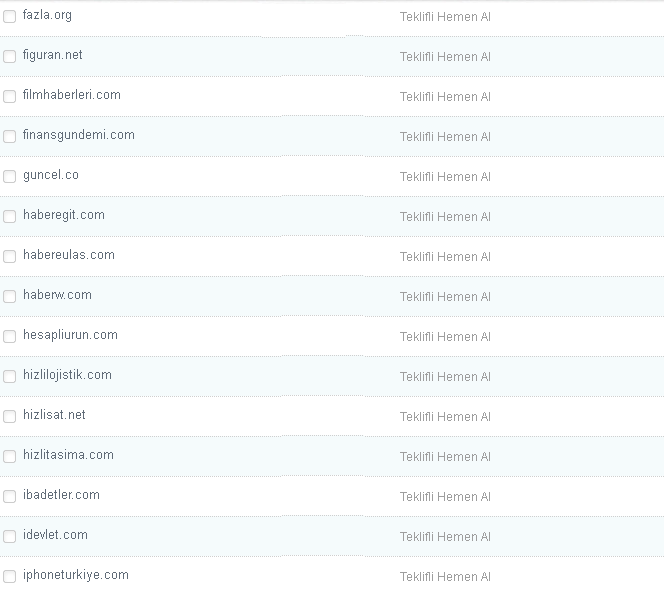
Task: Mark the guncel.co checkbox
Action: (10, 177)
